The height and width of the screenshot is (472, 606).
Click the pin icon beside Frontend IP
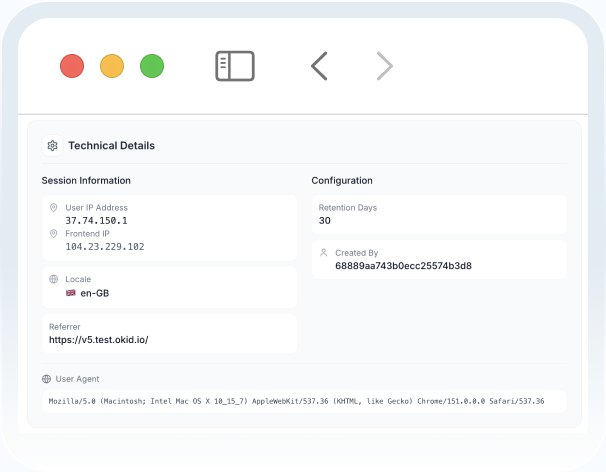pos(54,233)
